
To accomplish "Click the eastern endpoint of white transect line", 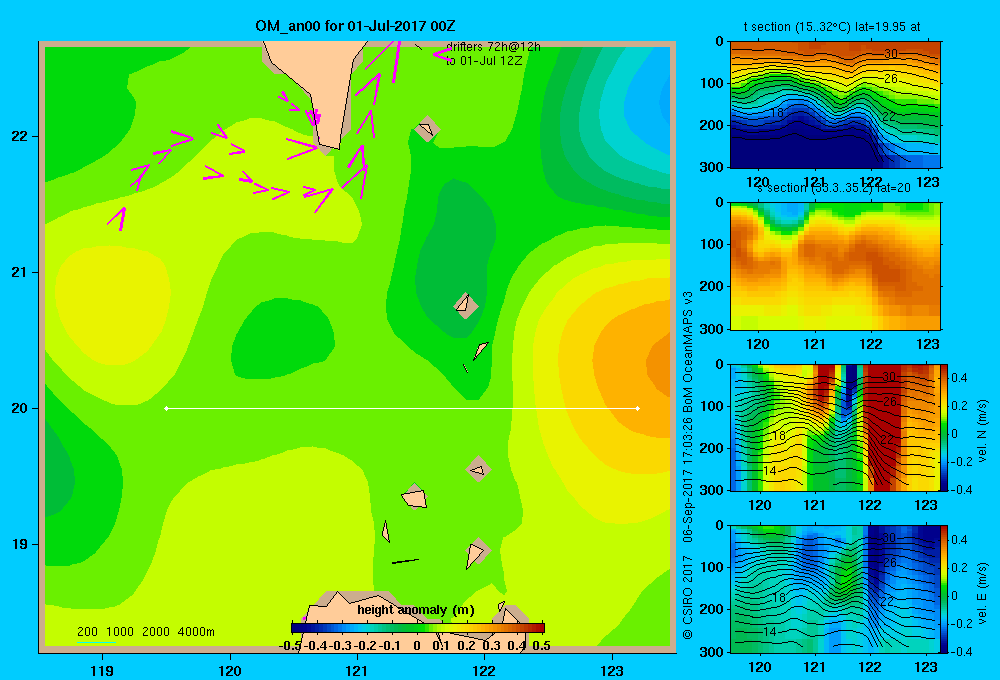I will click(638, 408).
